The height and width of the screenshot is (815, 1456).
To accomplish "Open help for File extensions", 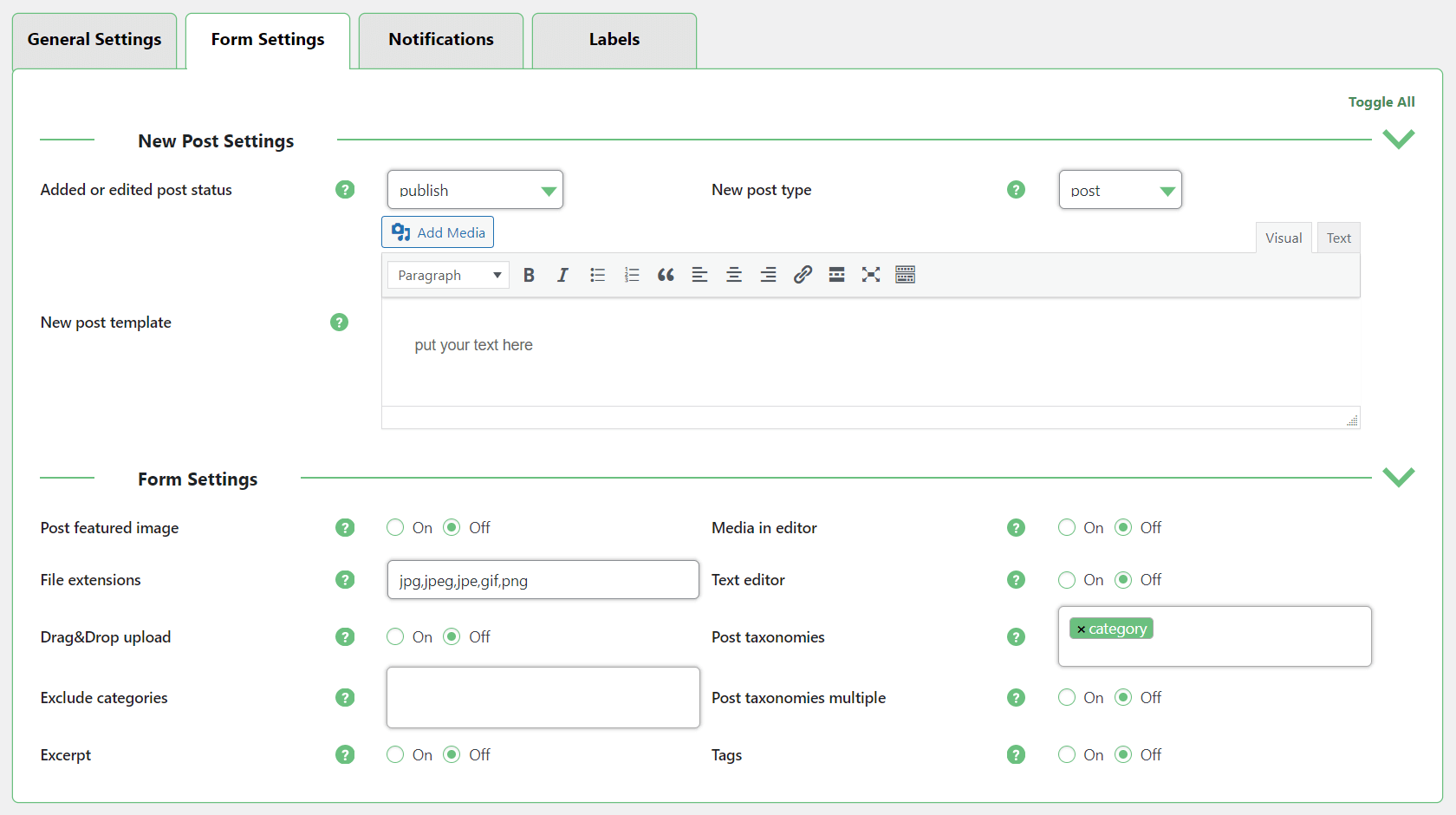I will 345,580.
